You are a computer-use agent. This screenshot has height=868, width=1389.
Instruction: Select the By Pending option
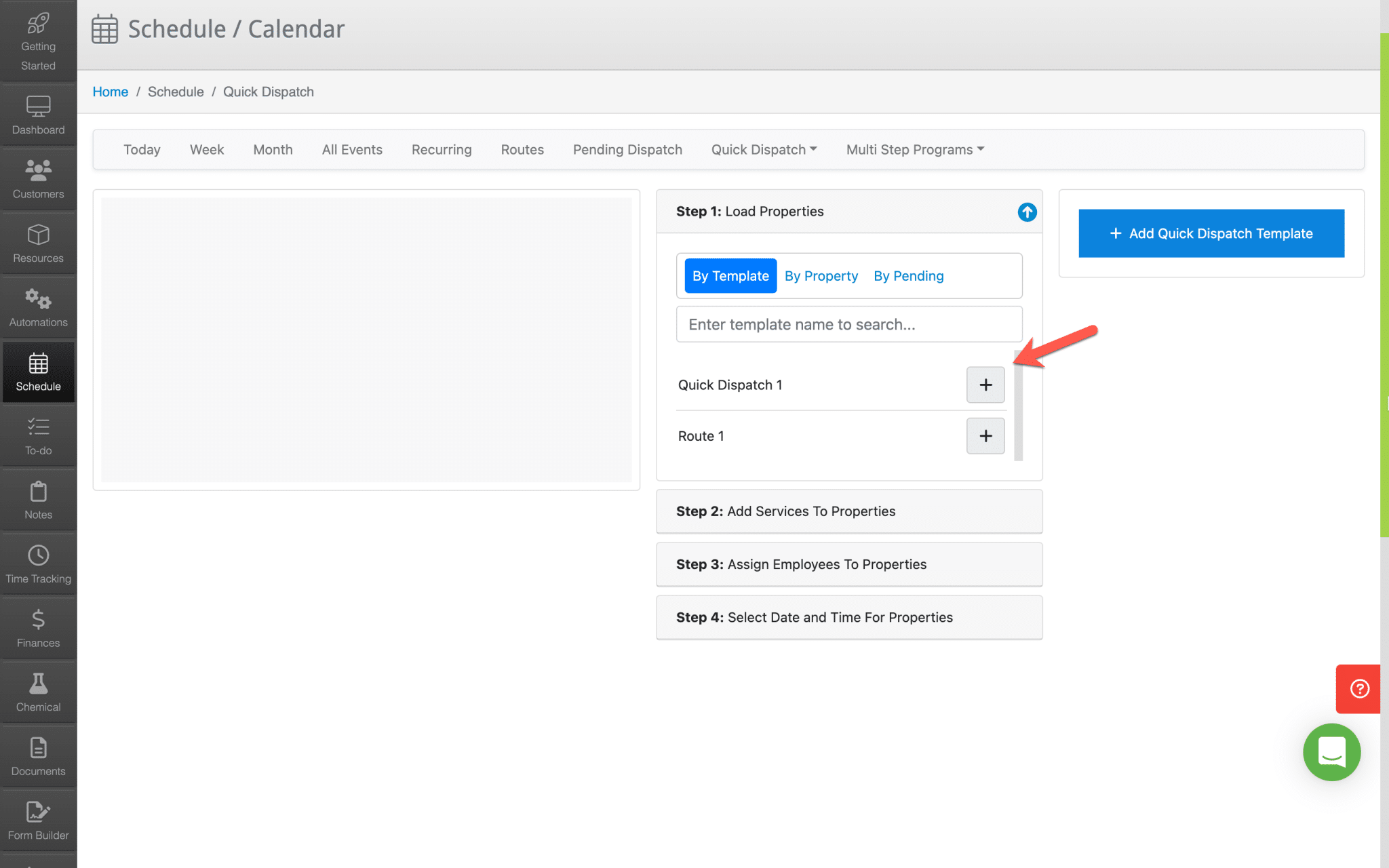coord(908,276)
